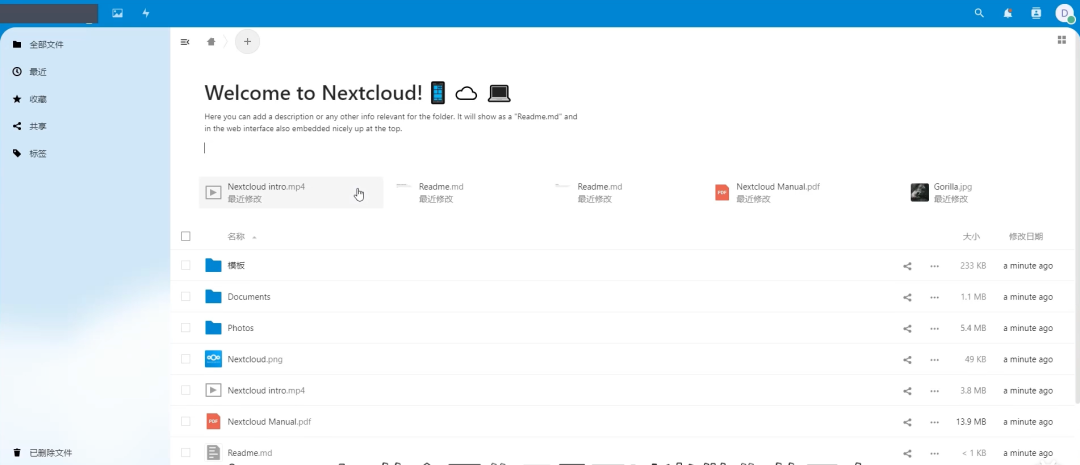Screen dimensions: 1080x465
Task: Open Nextcloud Manual.pdf in file list
Action: [x=269, y=422]
